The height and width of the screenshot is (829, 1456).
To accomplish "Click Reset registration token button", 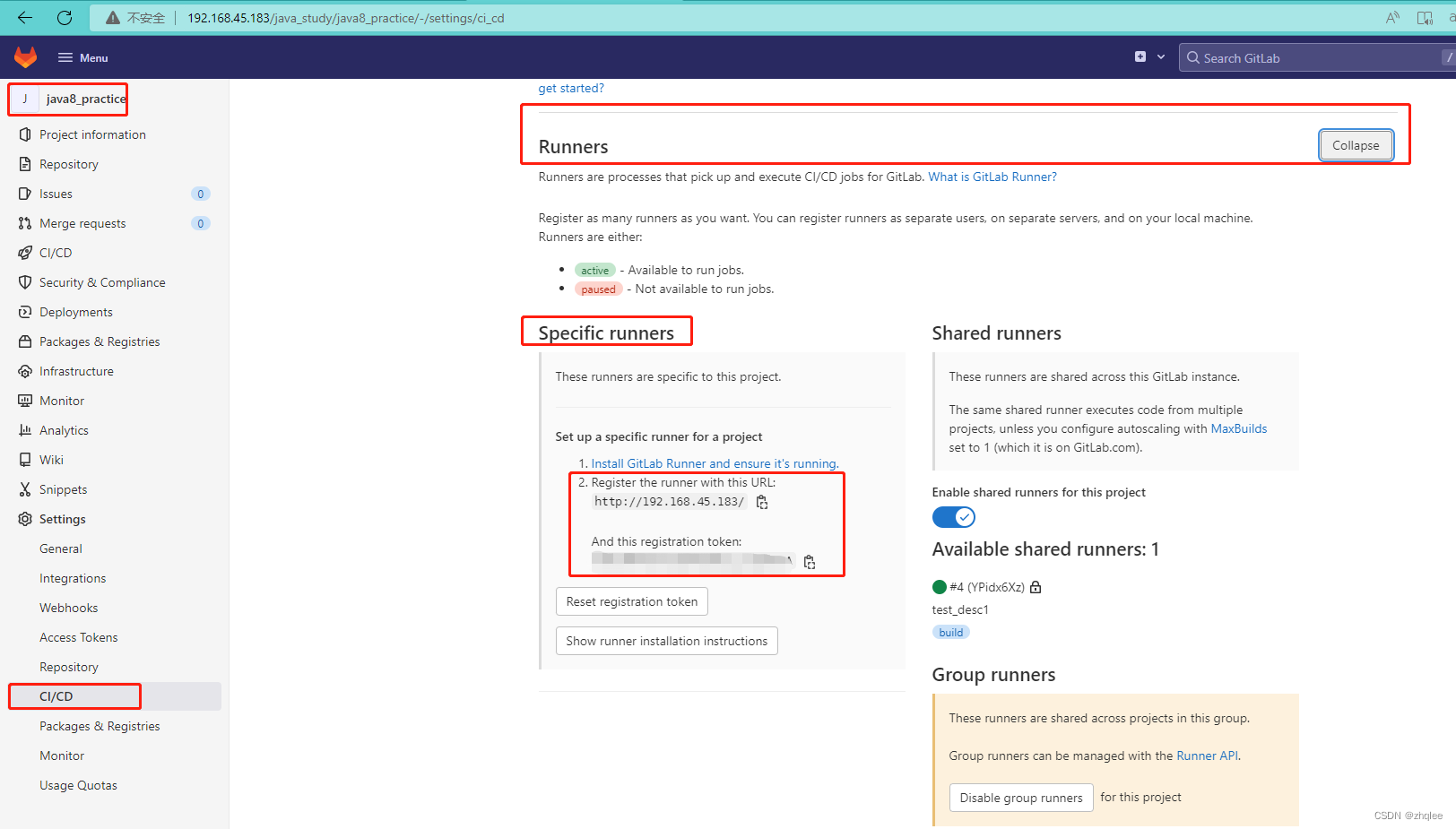I will point(632,601).
